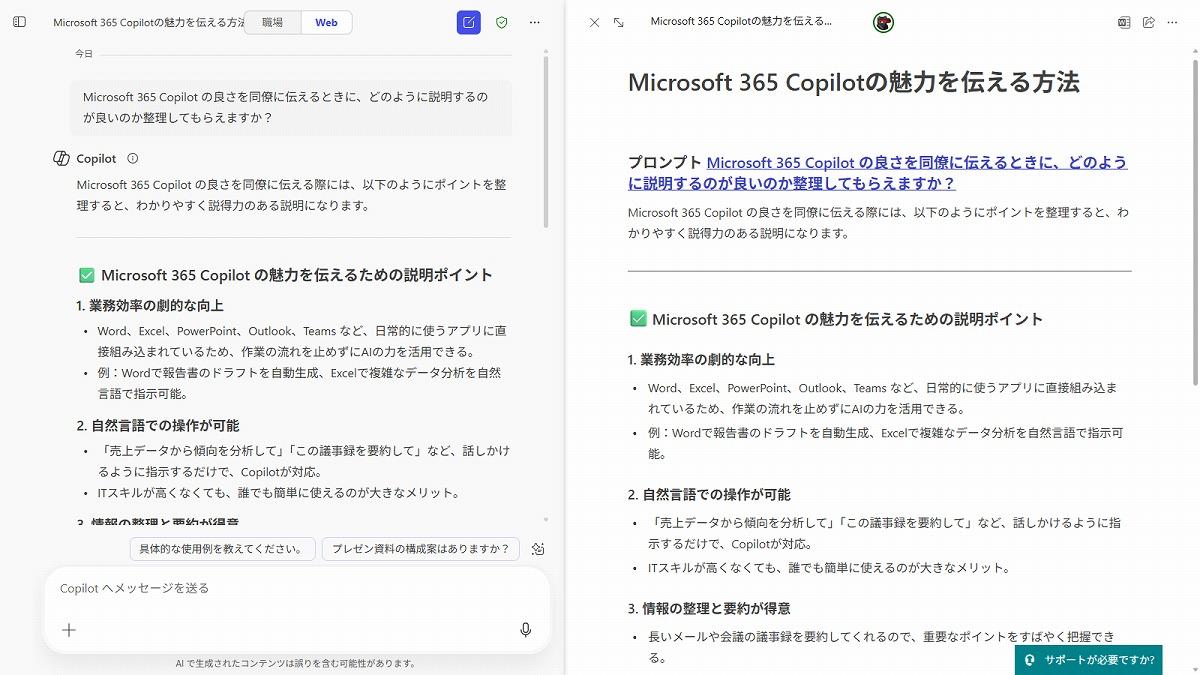
Task: Click page bullet starting 長いメールや会議の議事録
Action: click(881, 647)
